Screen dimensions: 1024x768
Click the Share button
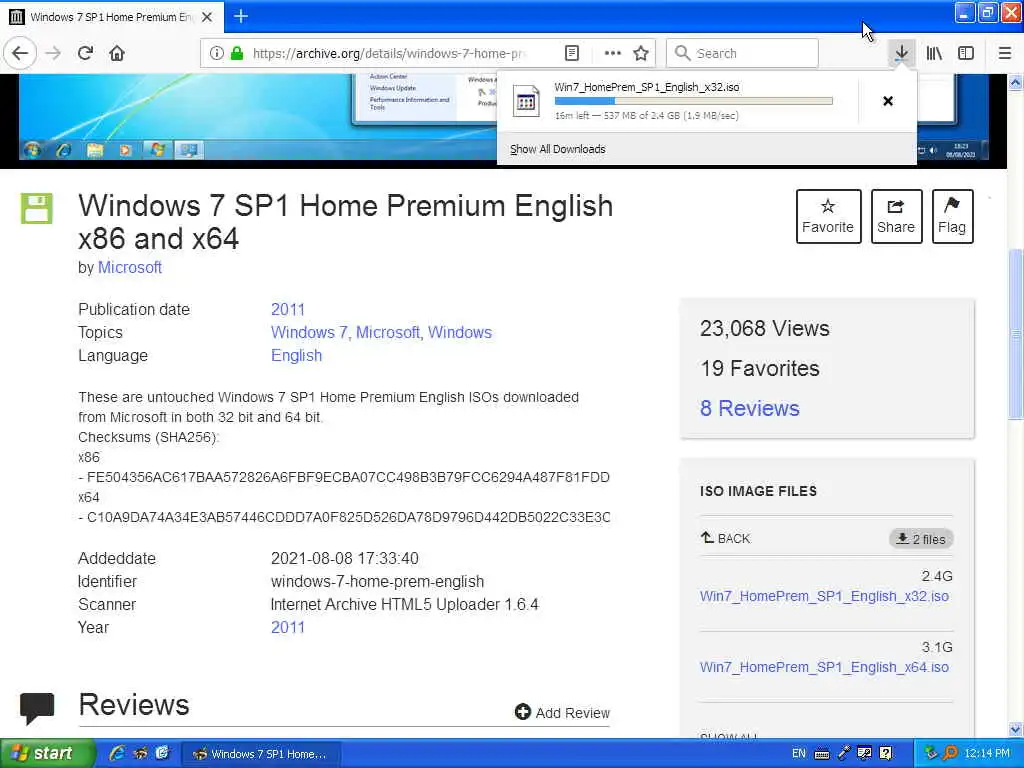click(x=896, y=216)
